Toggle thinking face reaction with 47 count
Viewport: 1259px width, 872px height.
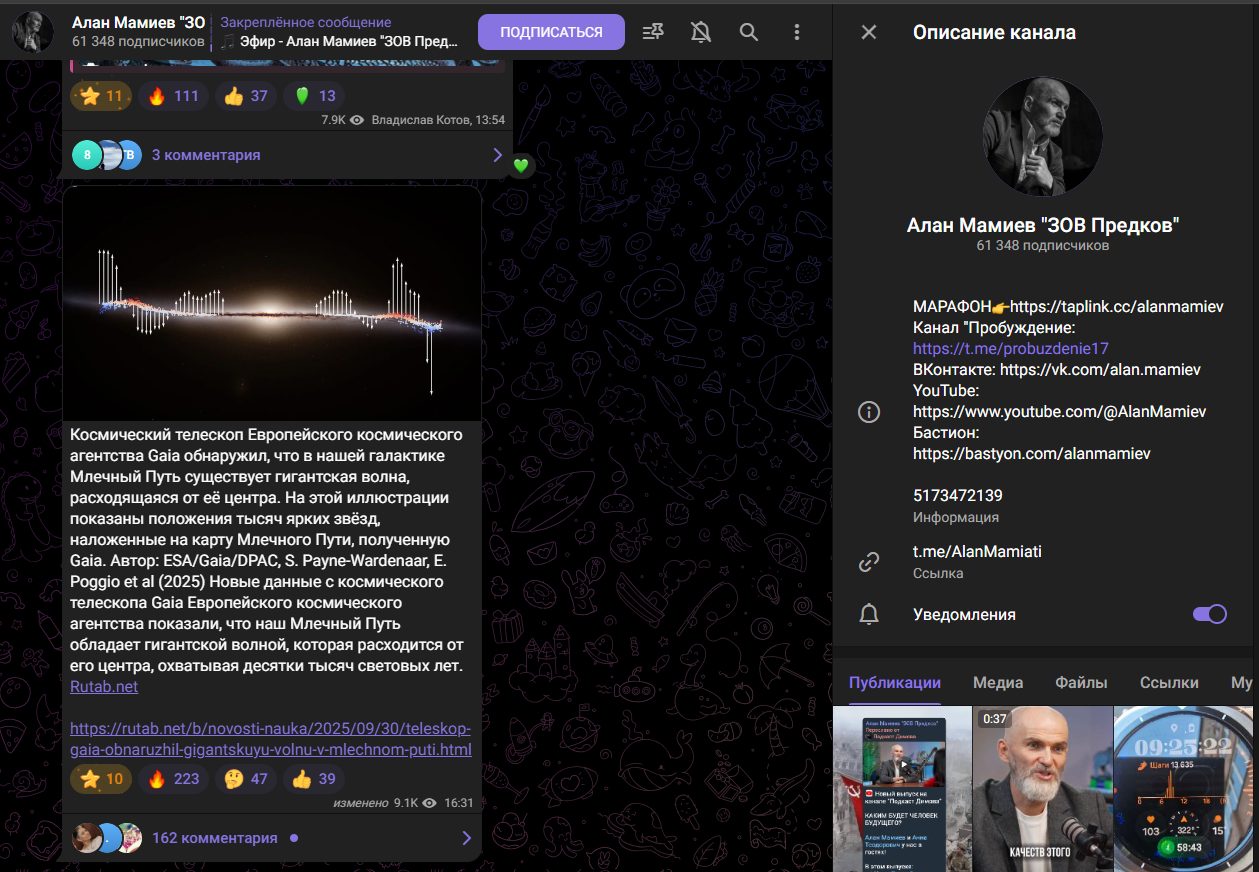coord(246,779)
